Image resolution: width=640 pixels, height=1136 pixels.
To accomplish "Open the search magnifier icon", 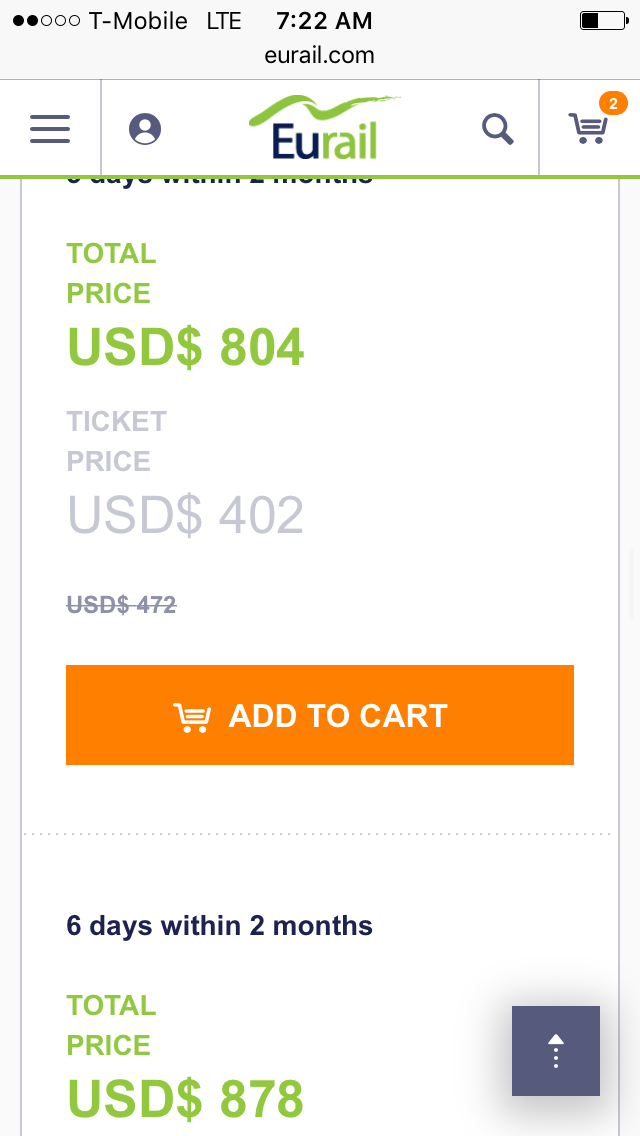I will coord(498,129).
